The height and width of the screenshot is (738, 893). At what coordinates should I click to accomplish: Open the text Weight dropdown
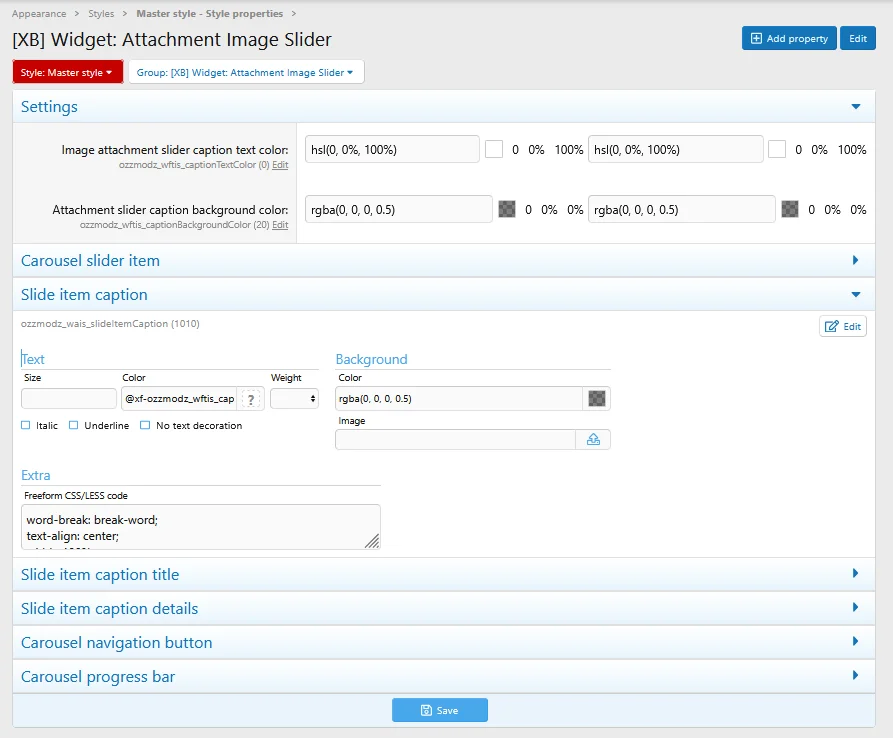294,399
